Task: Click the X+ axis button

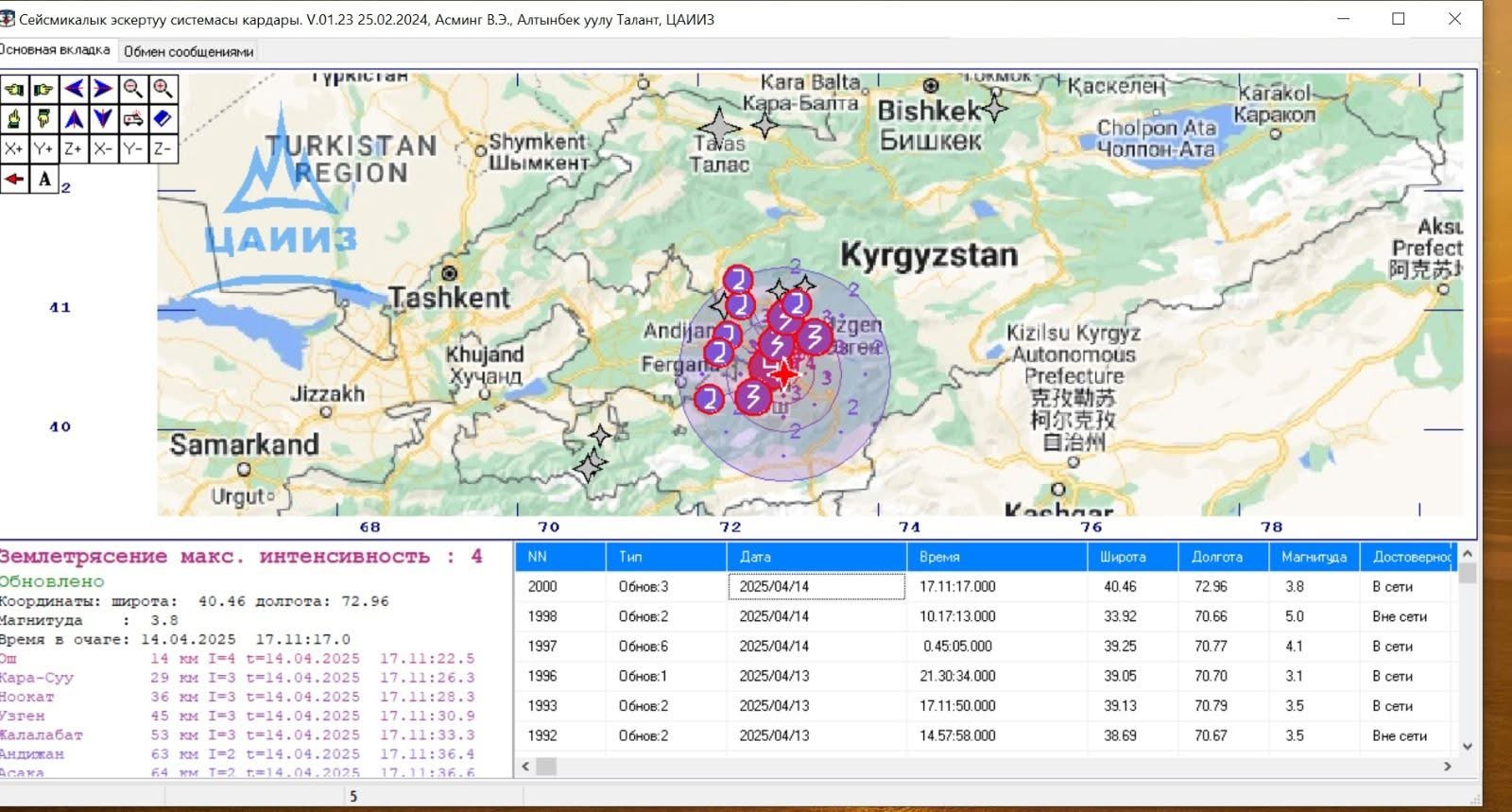Action: (x=14, y=149)
